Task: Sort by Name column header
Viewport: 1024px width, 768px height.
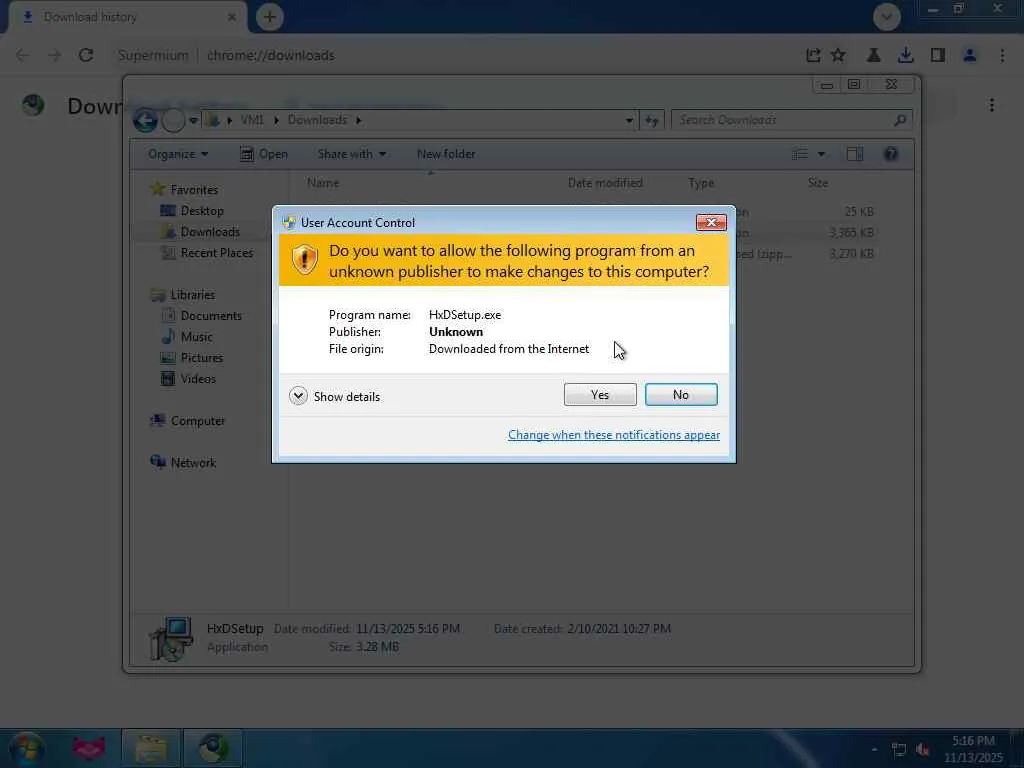Action: (x=323, y=183)
